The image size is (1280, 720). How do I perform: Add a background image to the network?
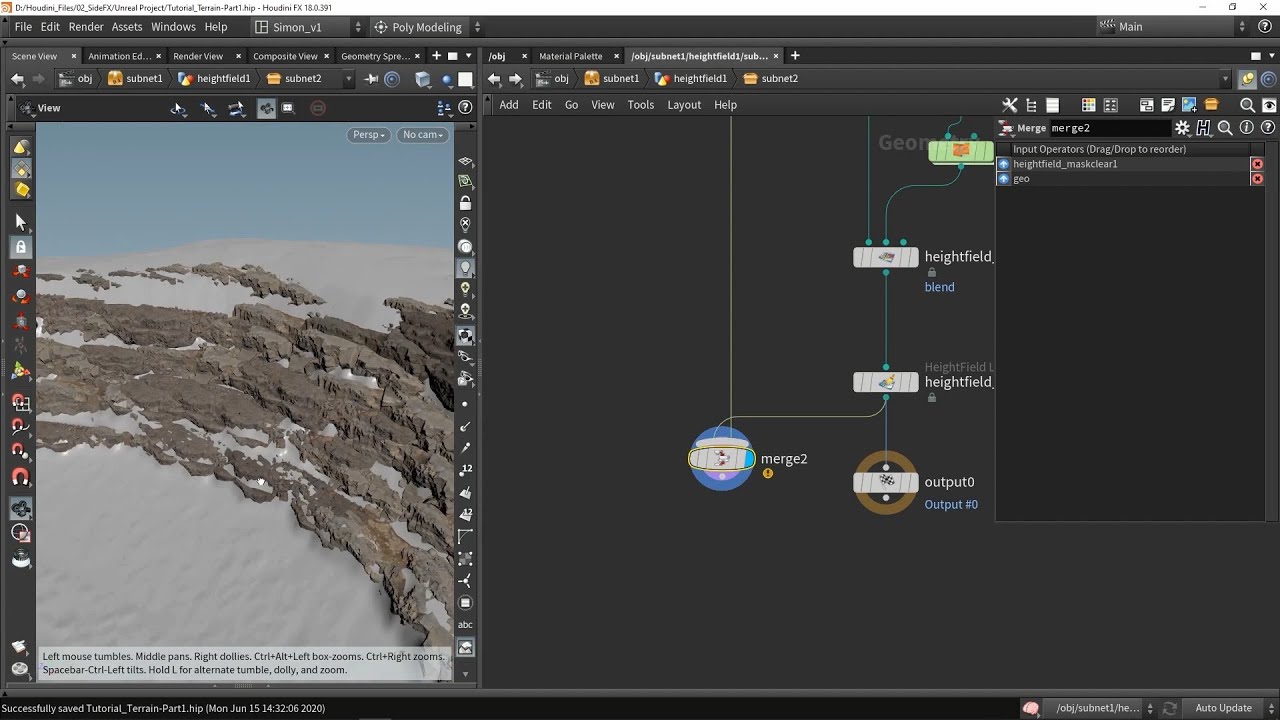click(x=1189, y=105)
